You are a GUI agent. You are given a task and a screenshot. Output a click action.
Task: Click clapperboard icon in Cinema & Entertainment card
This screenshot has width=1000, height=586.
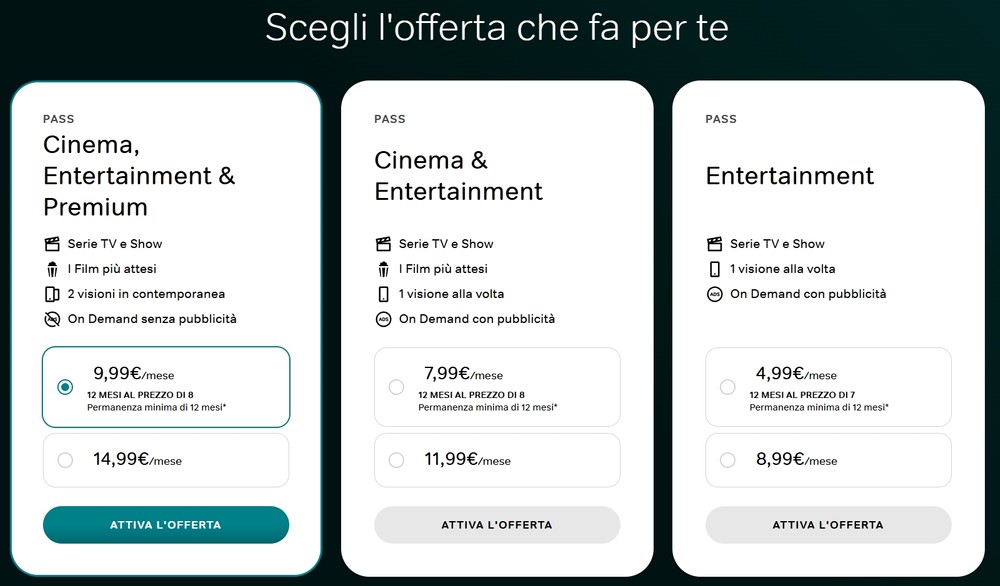383,244
